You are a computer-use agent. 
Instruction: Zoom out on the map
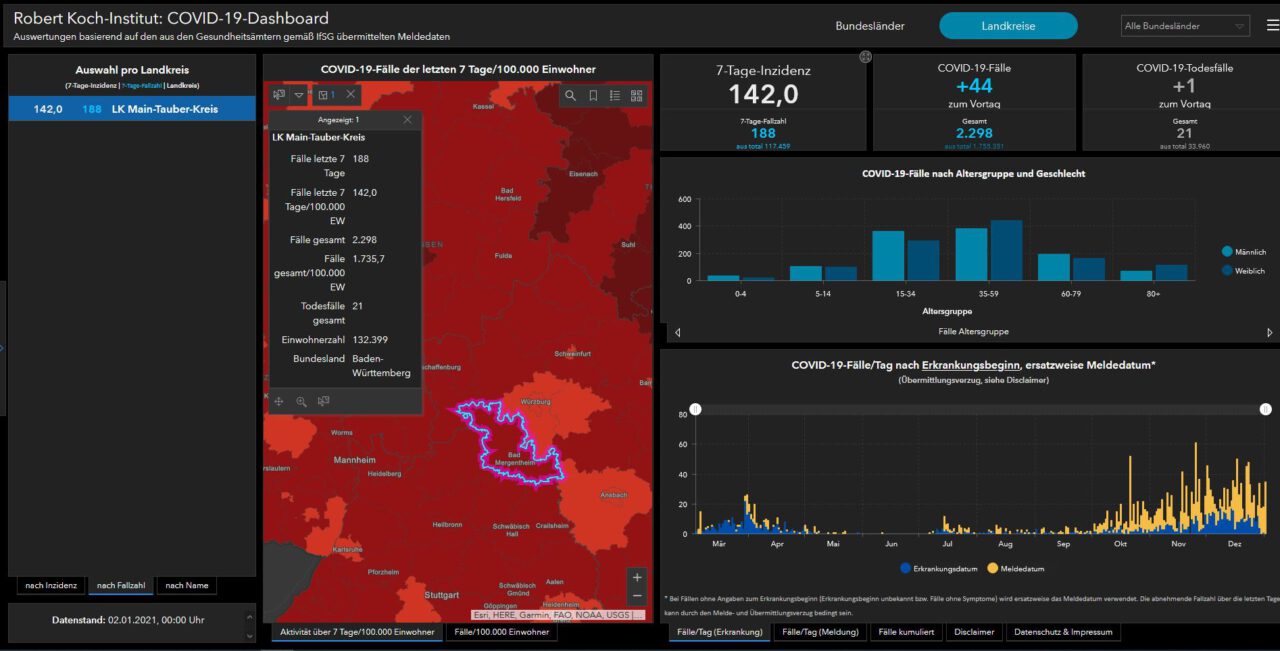(637, 596)
